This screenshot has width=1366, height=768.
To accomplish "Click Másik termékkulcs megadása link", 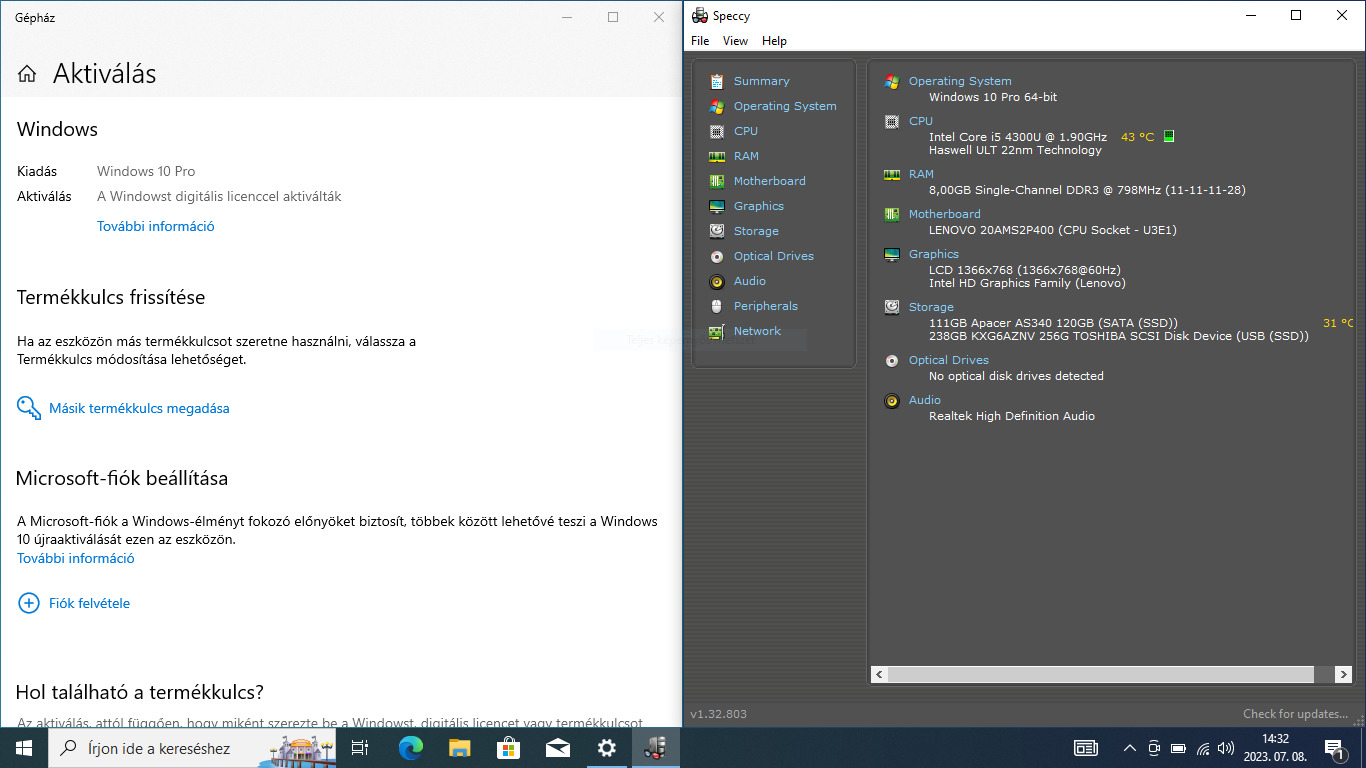I will [139, 408].
